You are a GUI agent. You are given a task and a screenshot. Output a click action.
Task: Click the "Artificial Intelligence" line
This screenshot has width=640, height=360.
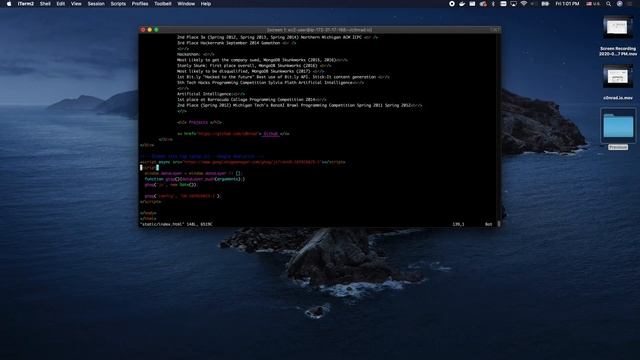pyautogui.click(x=211, y=94)
